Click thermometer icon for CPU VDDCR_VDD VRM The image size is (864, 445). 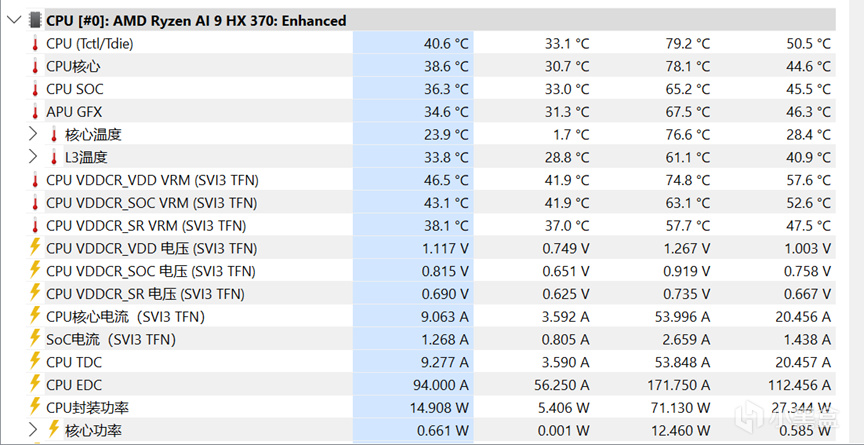coord(35,180)
